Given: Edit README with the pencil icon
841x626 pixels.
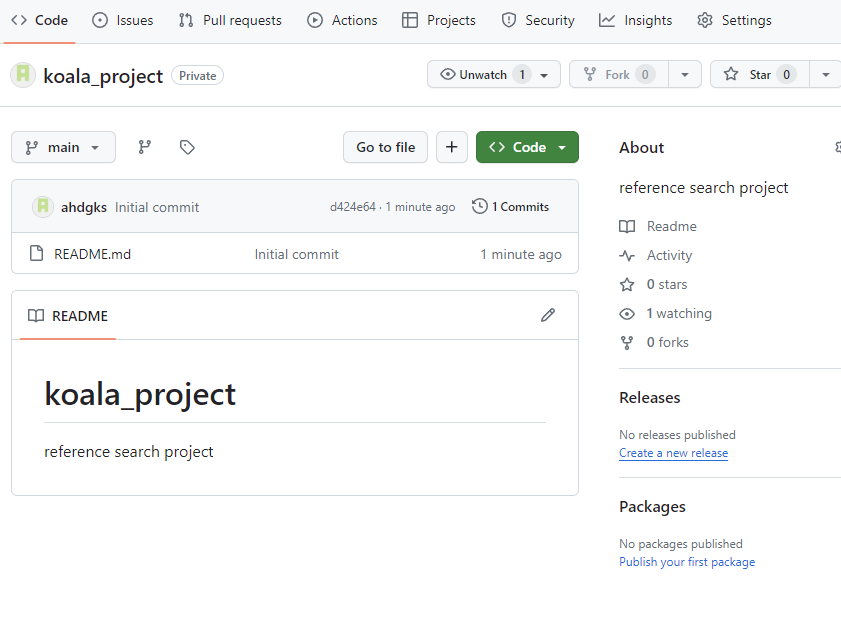Looking at the screenshot, I should 548,315.
